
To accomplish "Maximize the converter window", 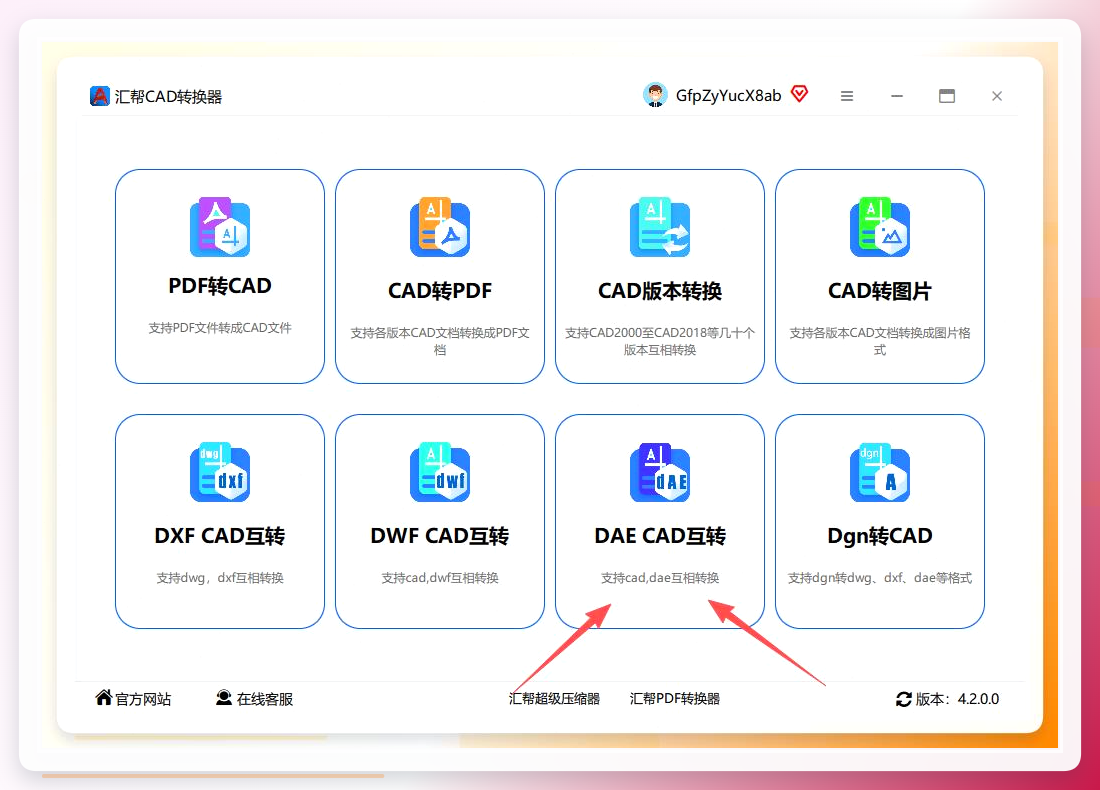I will (947, 96).
